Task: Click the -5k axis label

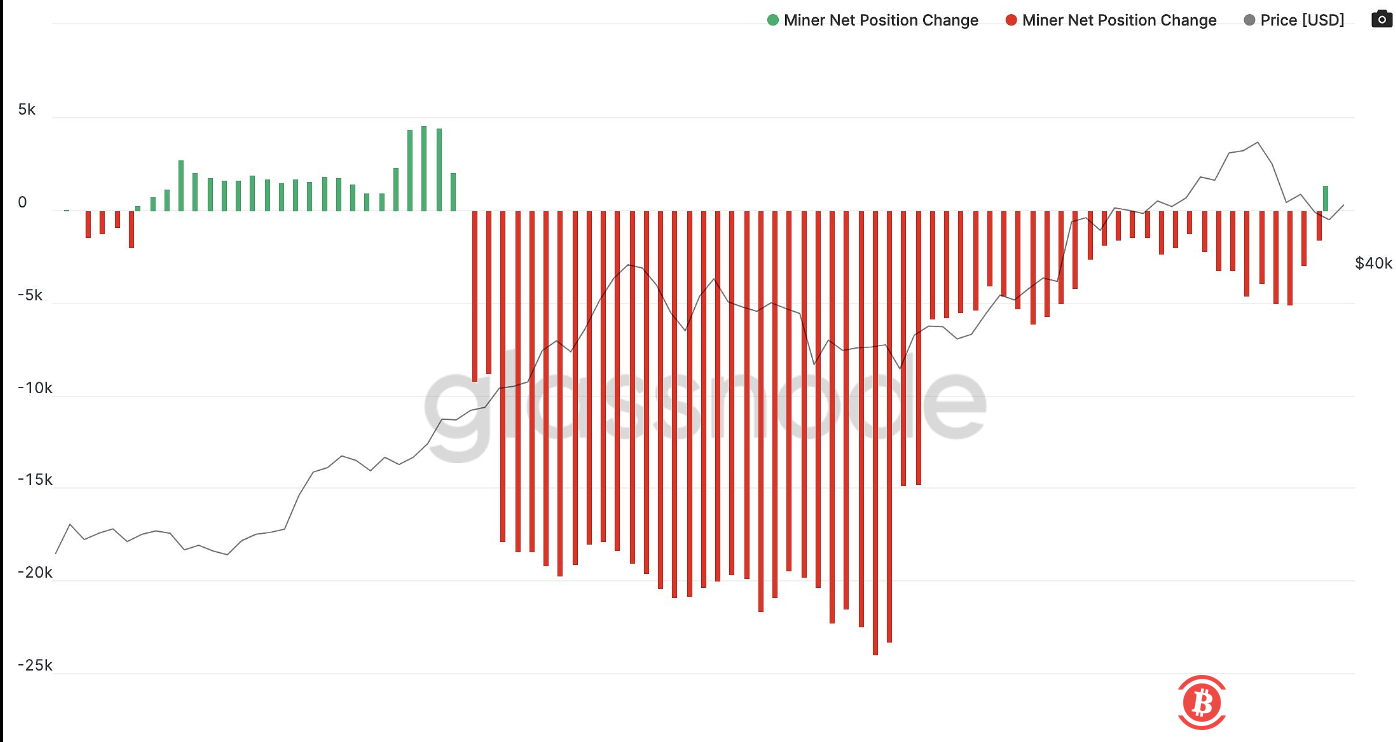Action: click(x=31, y=295)
